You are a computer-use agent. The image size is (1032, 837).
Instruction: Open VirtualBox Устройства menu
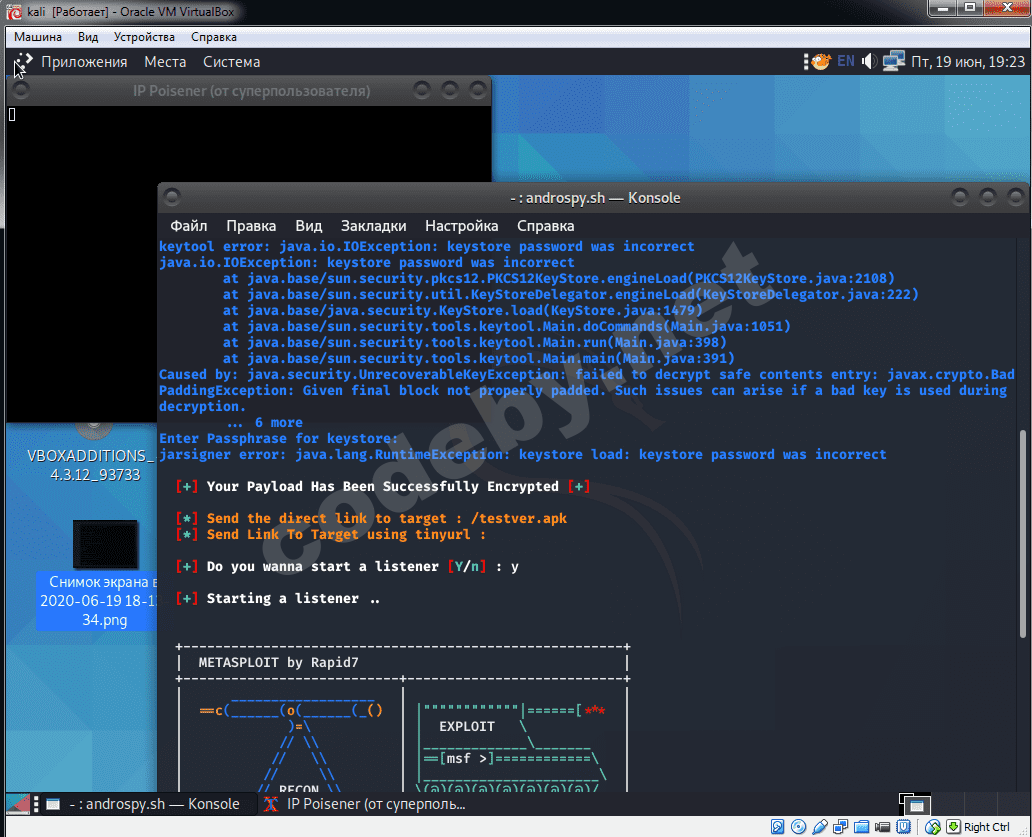pyautogui.click(x=144, y=37)
